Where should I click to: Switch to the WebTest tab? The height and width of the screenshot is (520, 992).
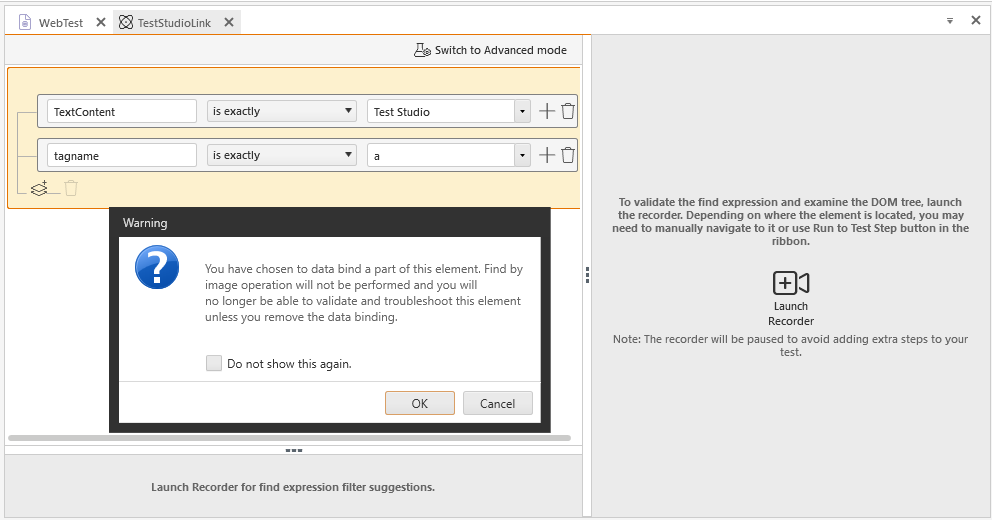[61, 23]
